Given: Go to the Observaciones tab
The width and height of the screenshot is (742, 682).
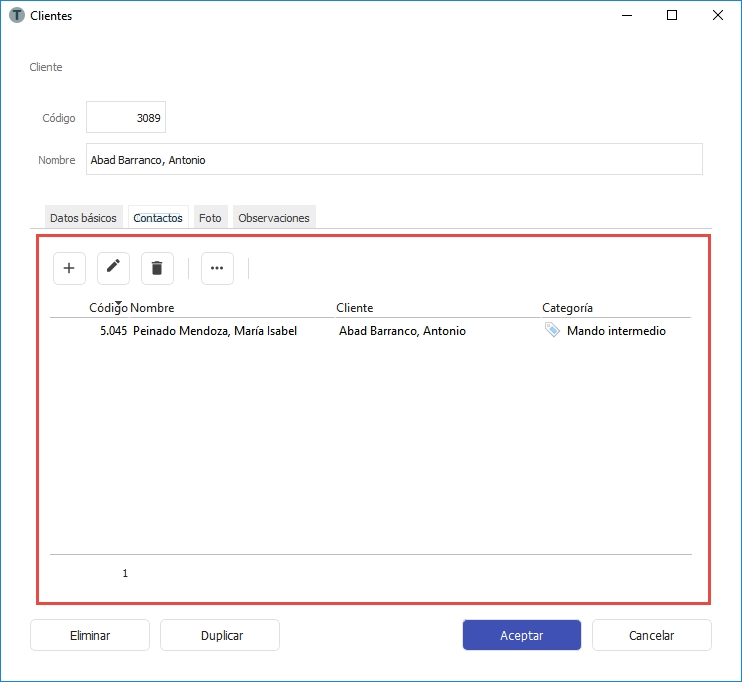Looking at the screenshot, I should pyautogui.click(x=274, y=217).
